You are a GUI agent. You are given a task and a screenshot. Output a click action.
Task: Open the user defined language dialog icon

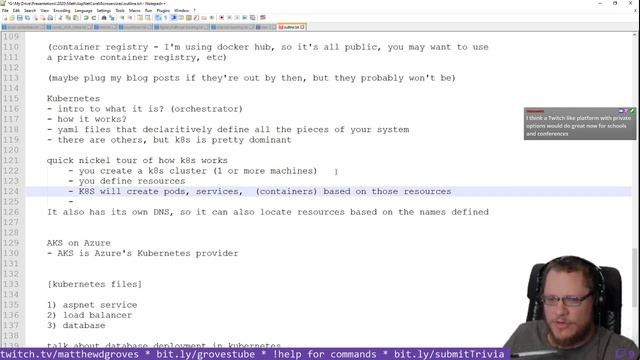click(x=181, y=18)
